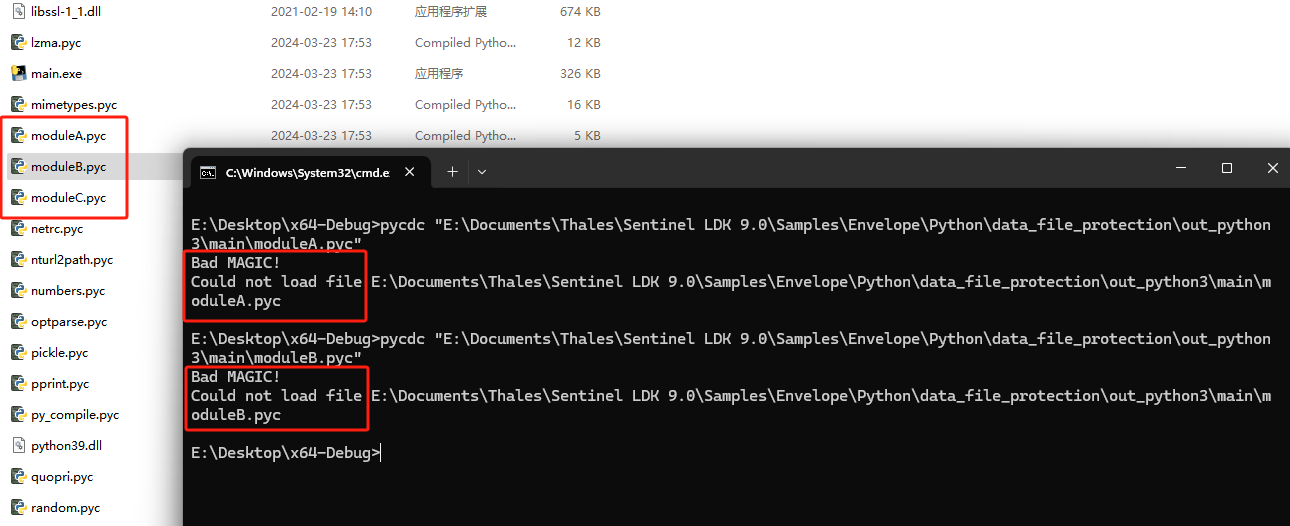Select the libssl-1_1.dll file icon
This screenshot has height=526, width=1290.
18,11
